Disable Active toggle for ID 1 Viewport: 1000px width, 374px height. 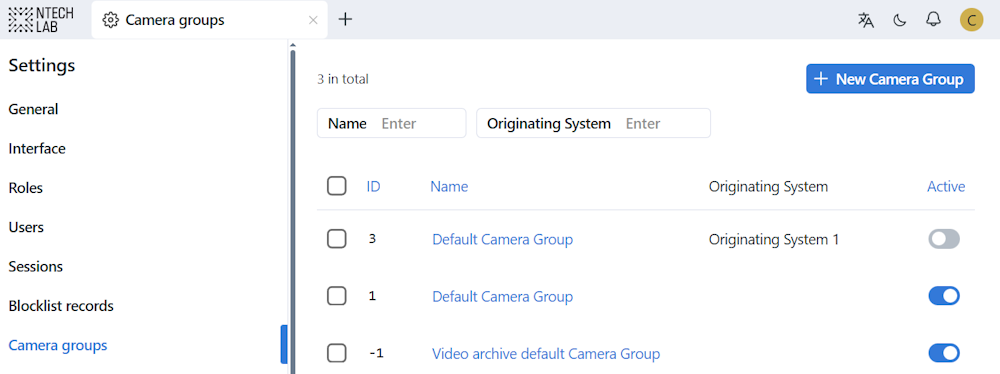click(944, 296)
